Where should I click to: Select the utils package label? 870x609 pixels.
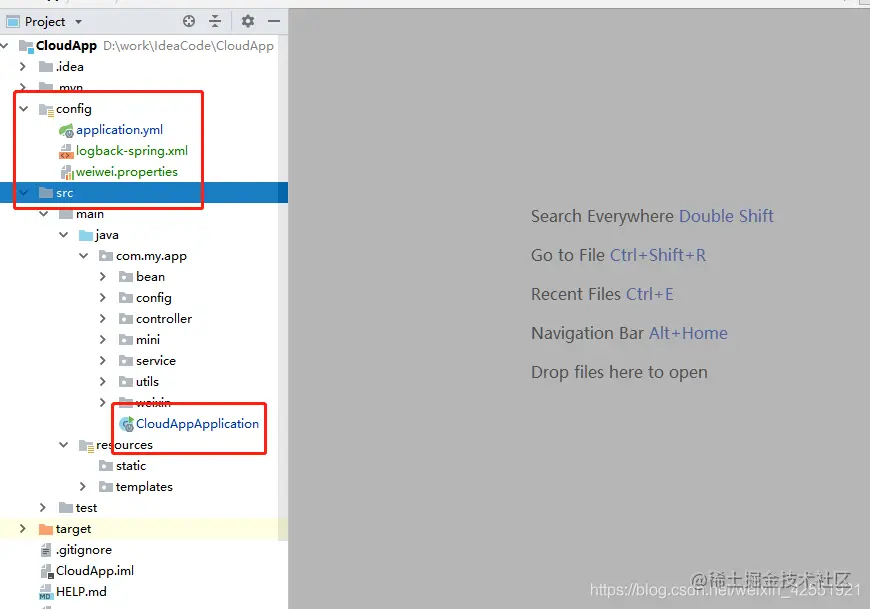coord(148,382)
